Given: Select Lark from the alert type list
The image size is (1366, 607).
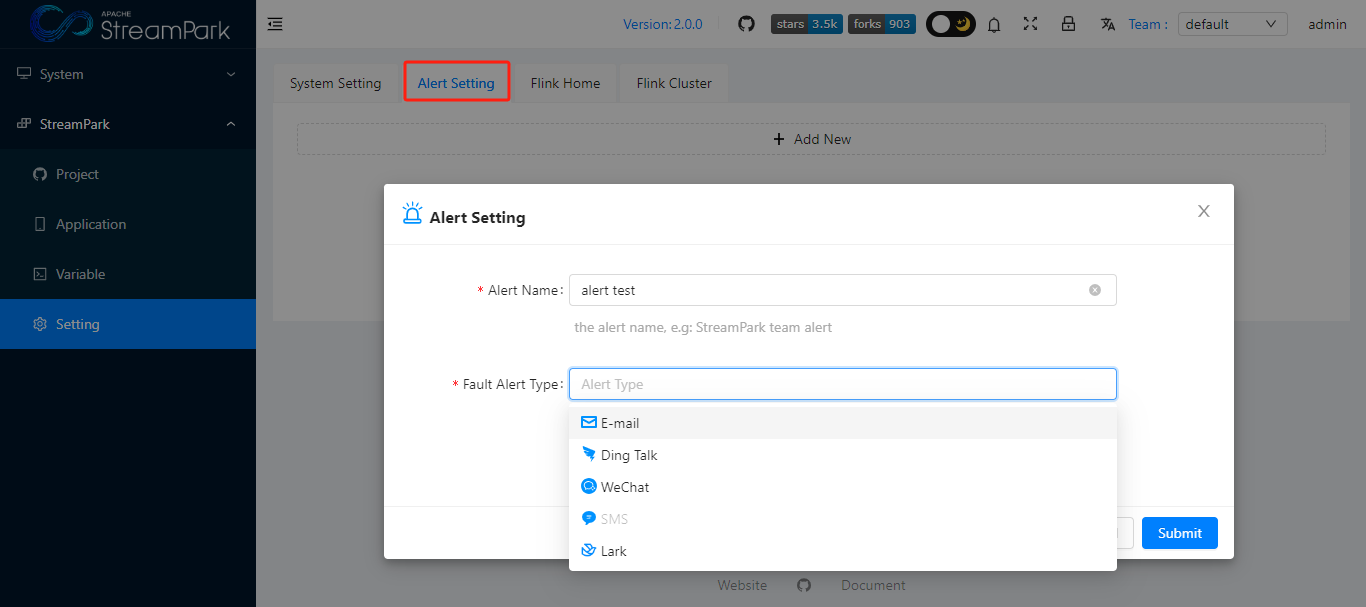Looking at the screenshot, I should [x=612, y=550].
